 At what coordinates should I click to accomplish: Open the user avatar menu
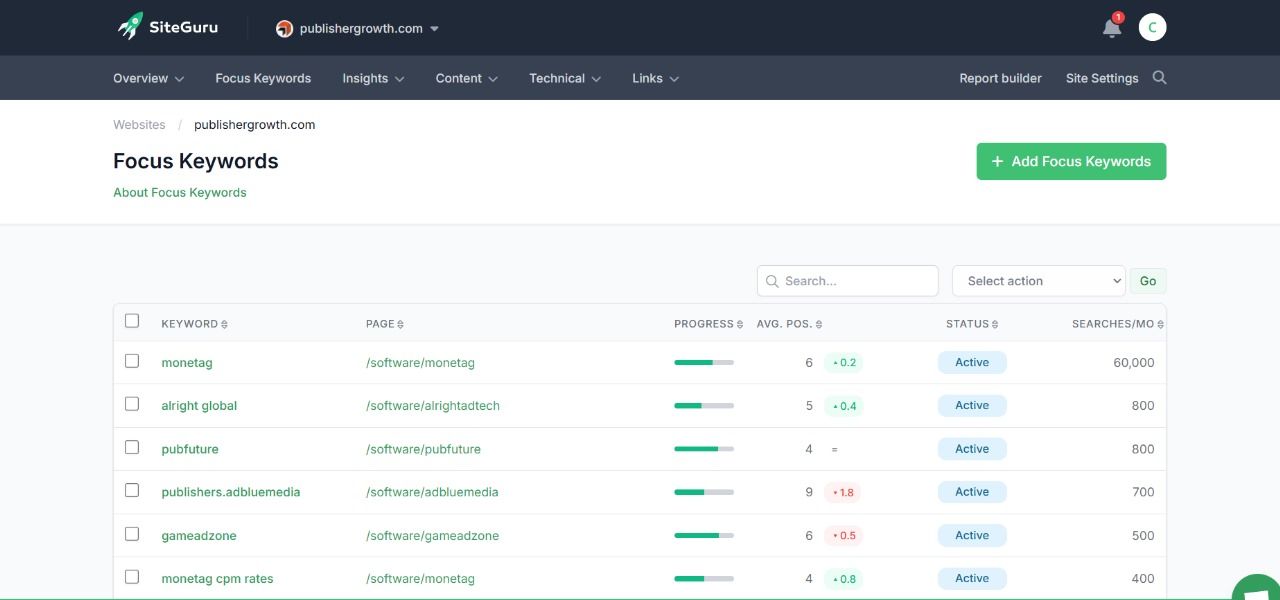pos(1152,28)
